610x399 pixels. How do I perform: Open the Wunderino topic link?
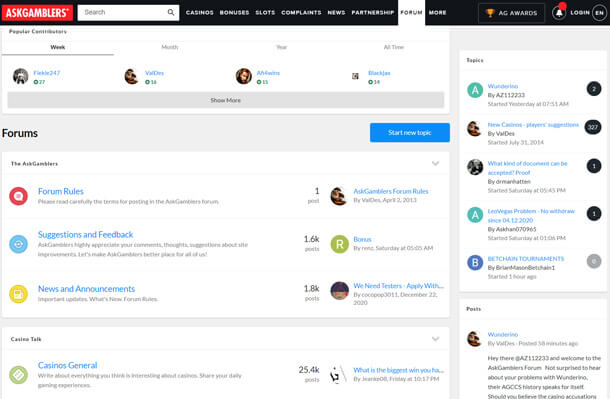(503, 86)
